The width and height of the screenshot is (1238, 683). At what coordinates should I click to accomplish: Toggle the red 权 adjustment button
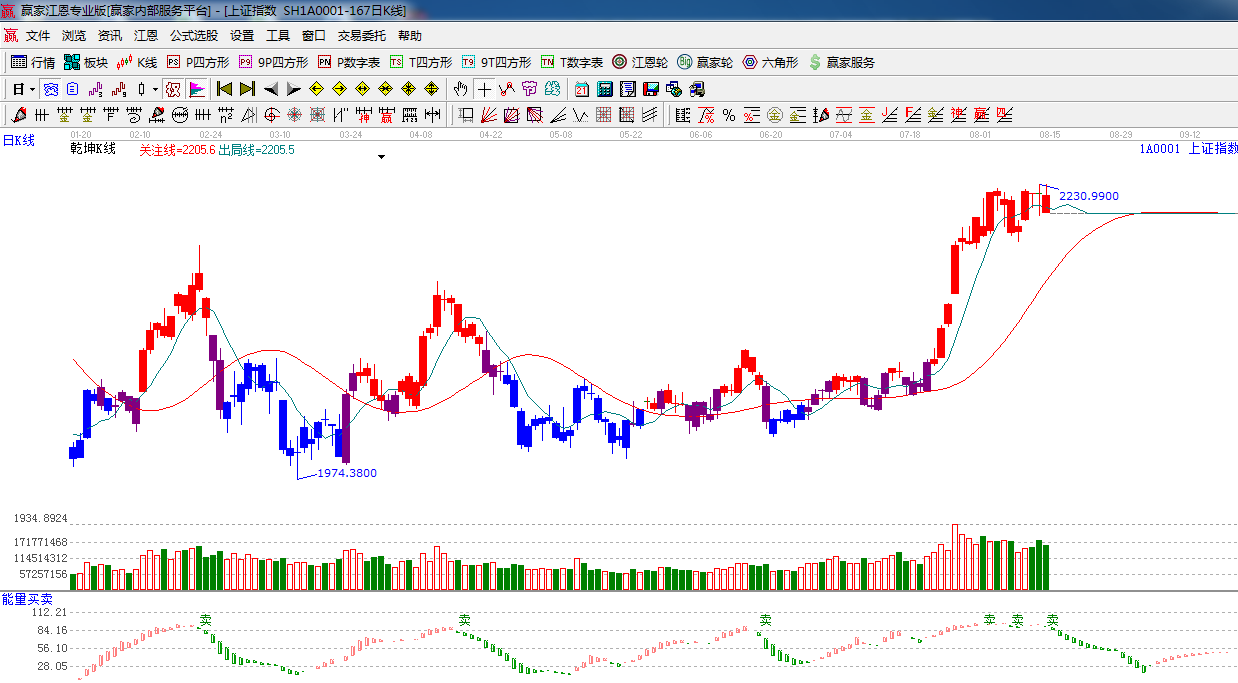point(173,89)
